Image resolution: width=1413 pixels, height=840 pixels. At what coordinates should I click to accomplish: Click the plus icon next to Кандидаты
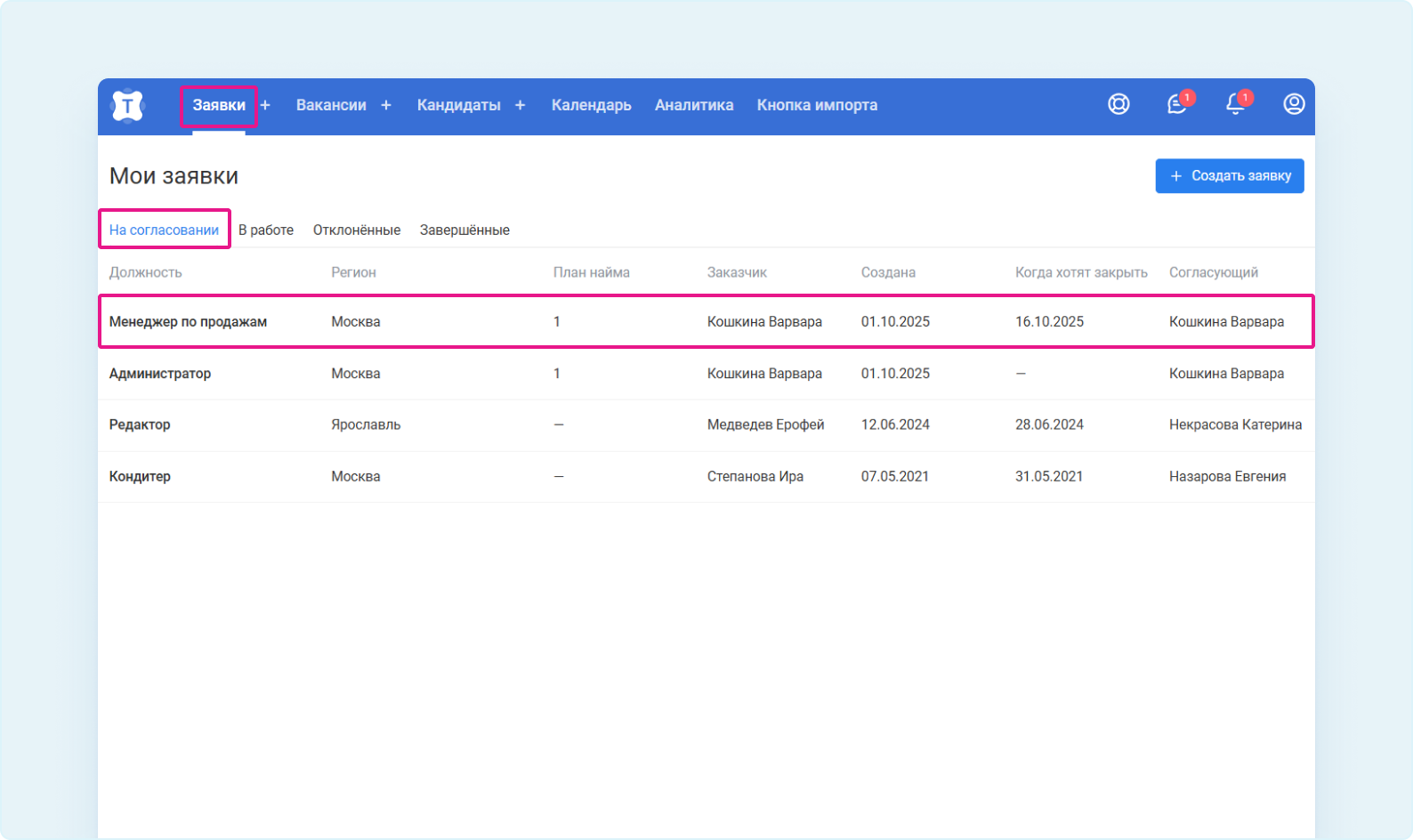point(521,105)
